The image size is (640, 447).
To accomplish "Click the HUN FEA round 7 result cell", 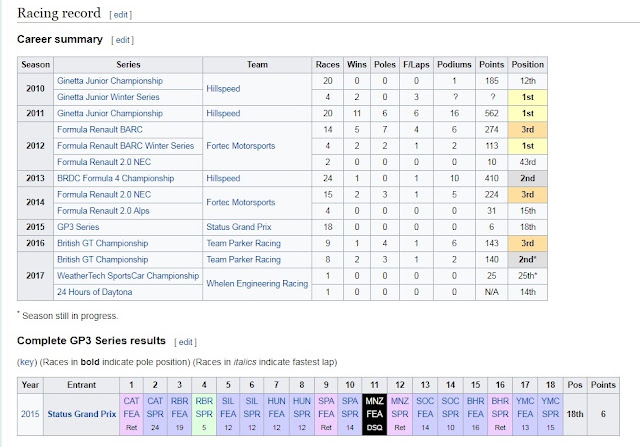I will pyautogui.click(x=276, y=414).
